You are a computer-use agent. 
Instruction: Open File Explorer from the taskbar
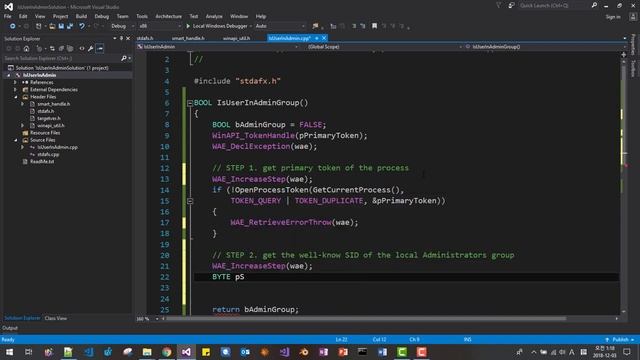[x=147, y=352]
